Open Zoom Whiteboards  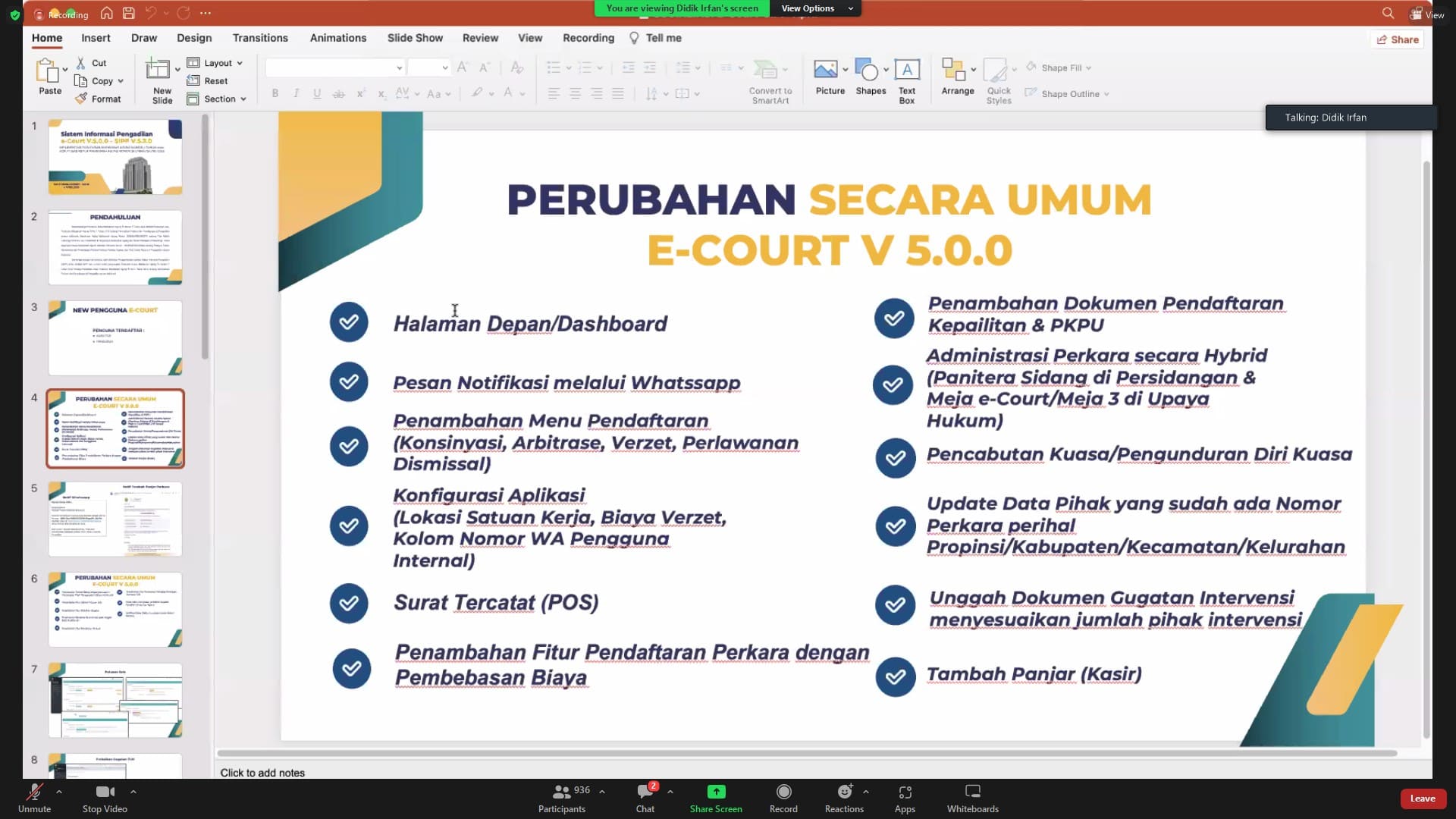point(972,799)
